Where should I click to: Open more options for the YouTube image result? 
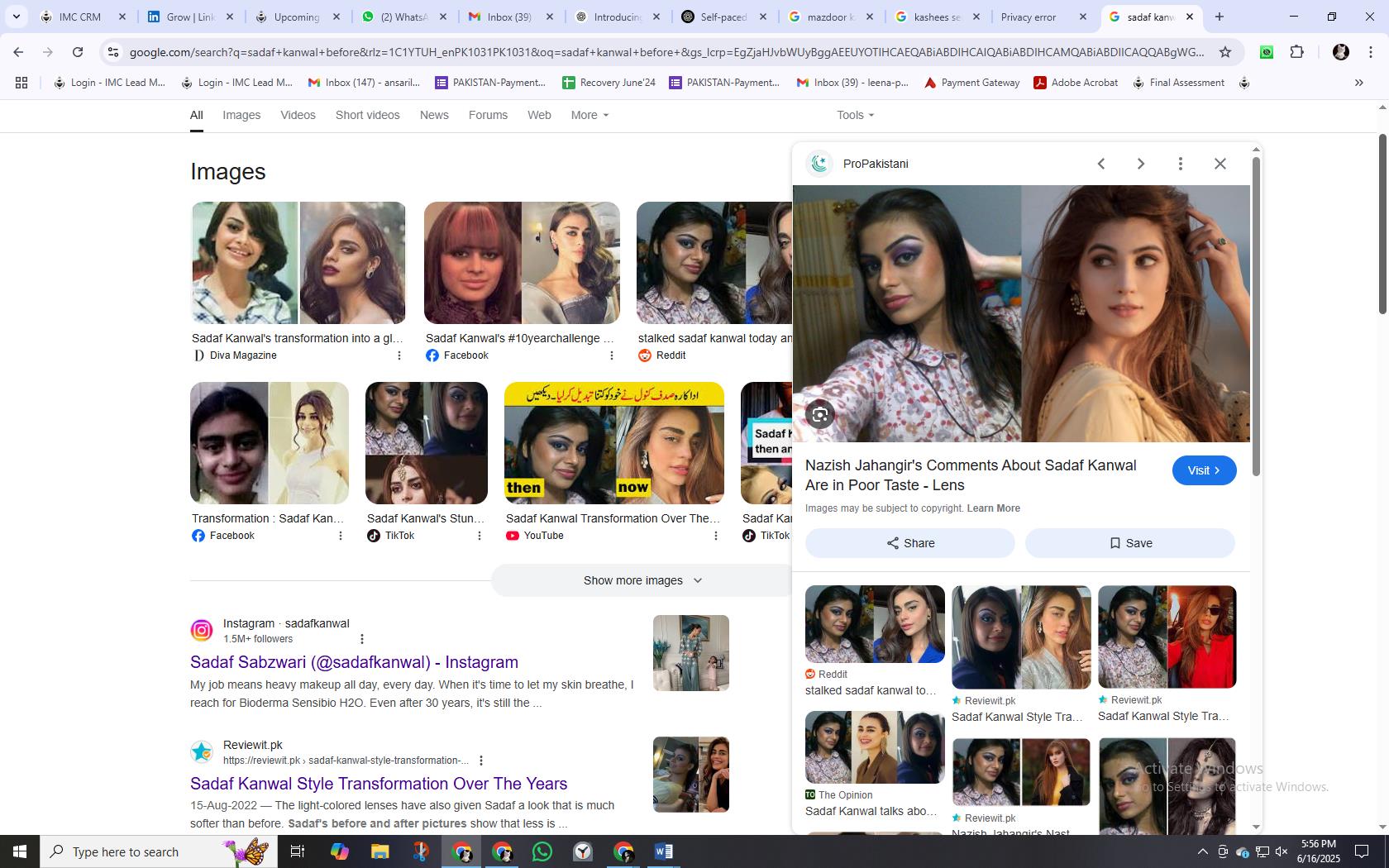tap(716, 536)
